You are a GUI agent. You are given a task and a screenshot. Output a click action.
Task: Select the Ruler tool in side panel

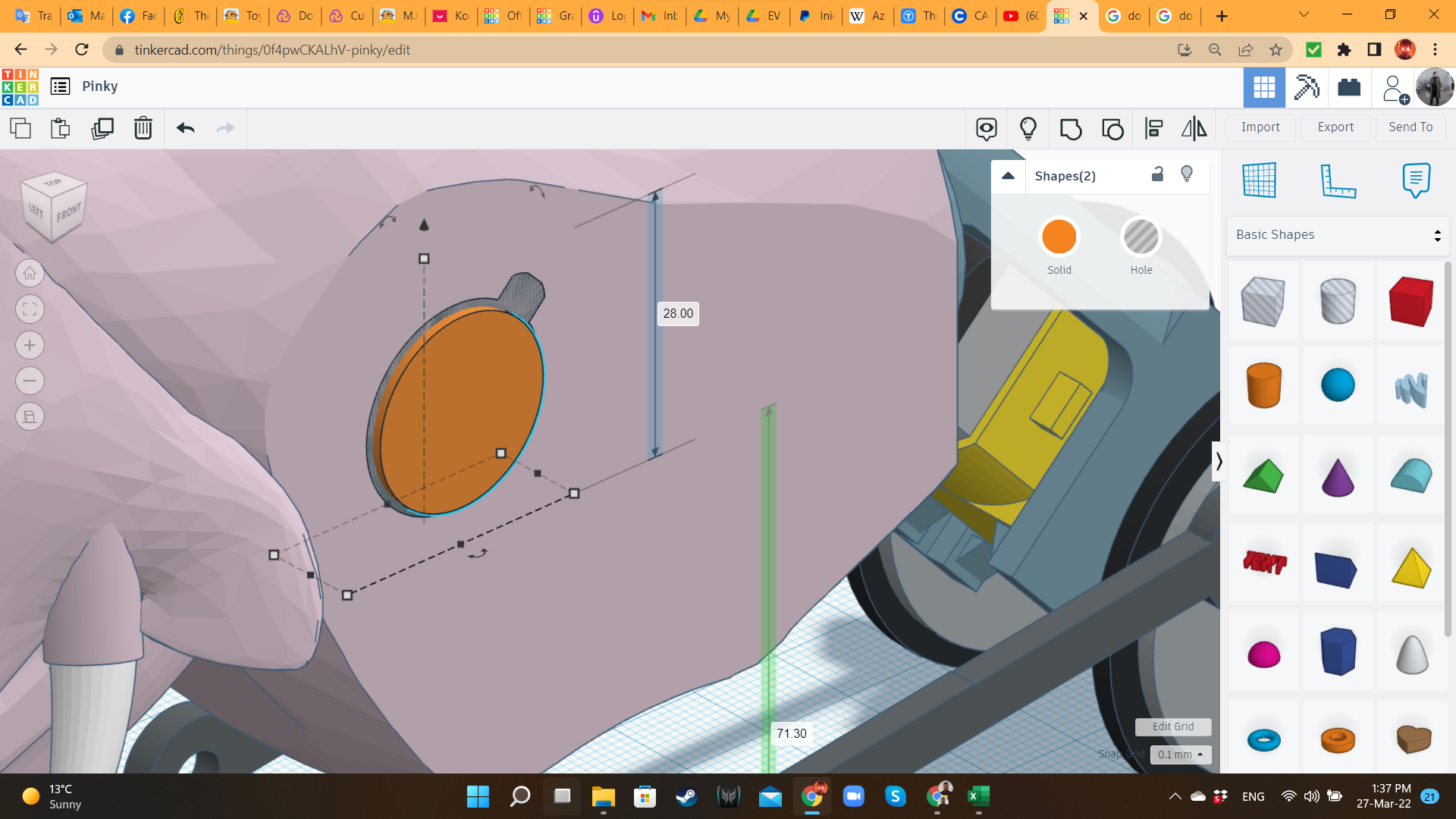pos(1338,180)
